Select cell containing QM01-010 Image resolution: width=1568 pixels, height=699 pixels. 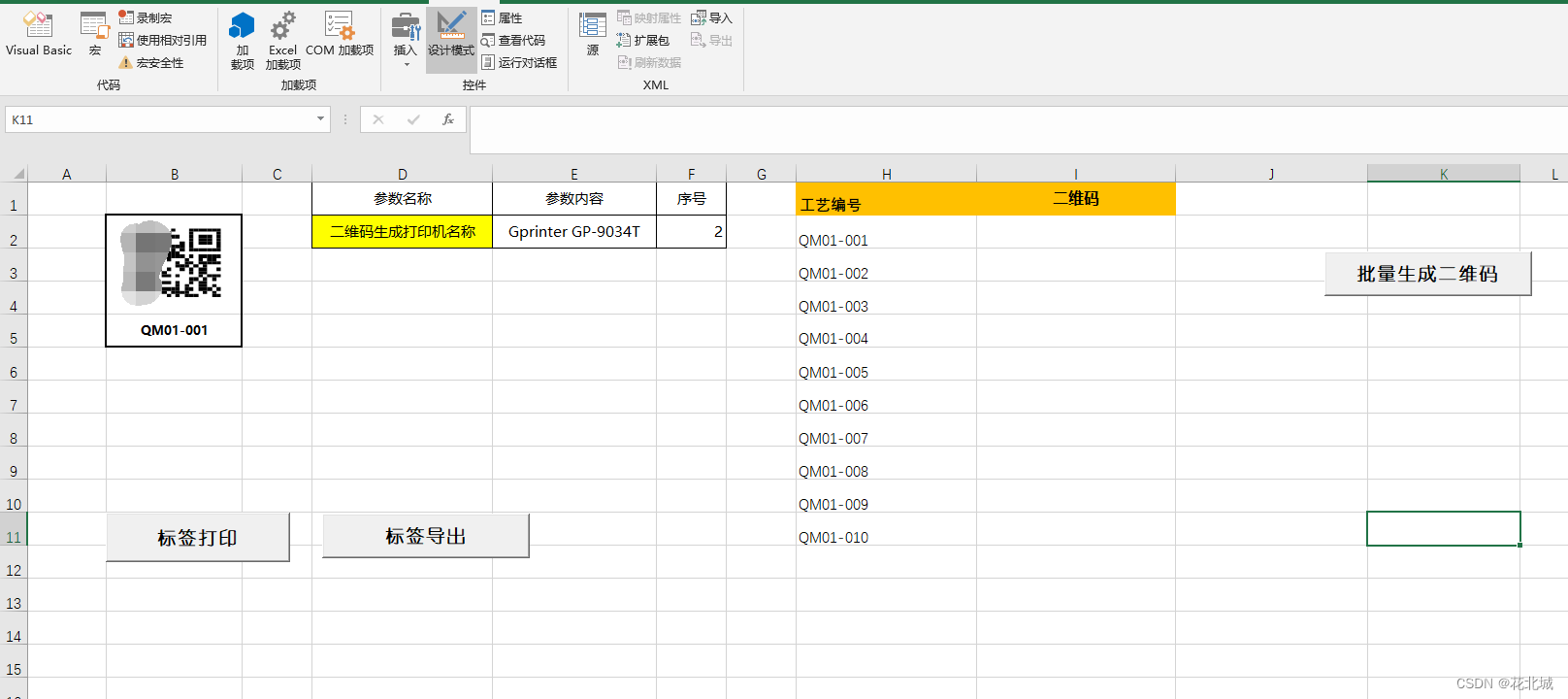tap(886, 529)
